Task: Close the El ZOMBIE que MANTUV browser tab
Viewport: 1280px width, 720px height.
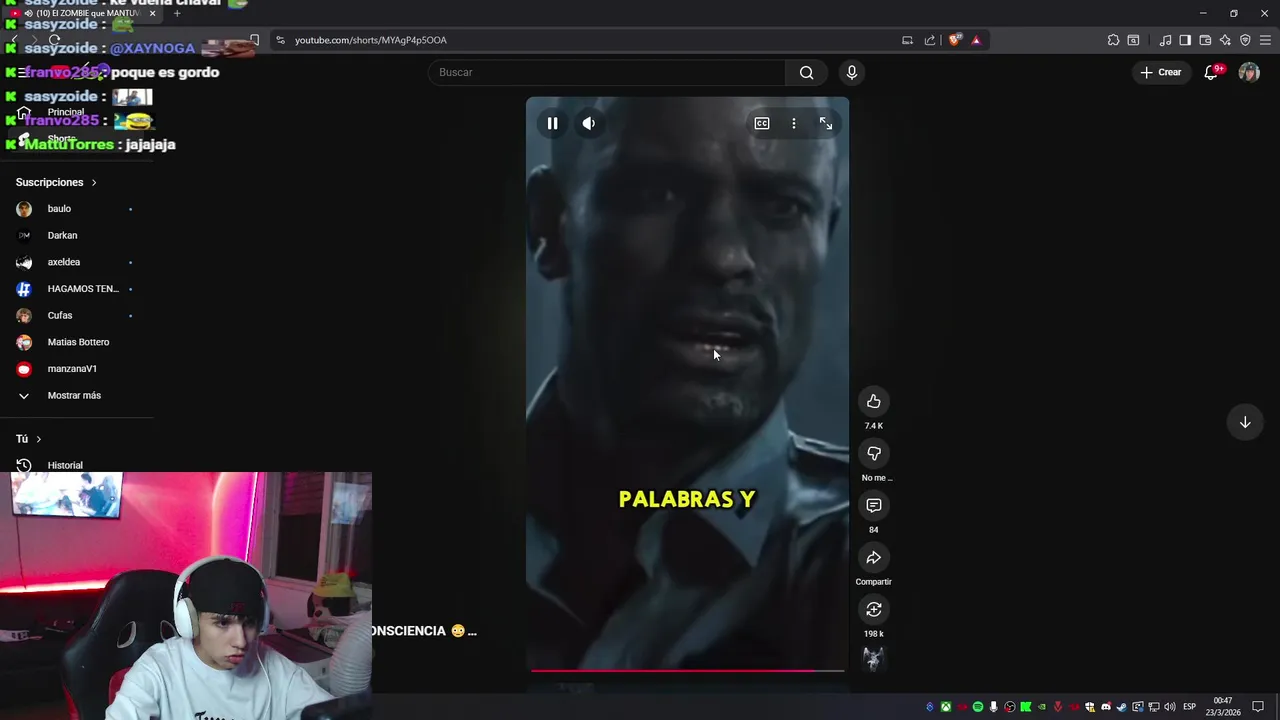Action: click(x=152, y=13)
